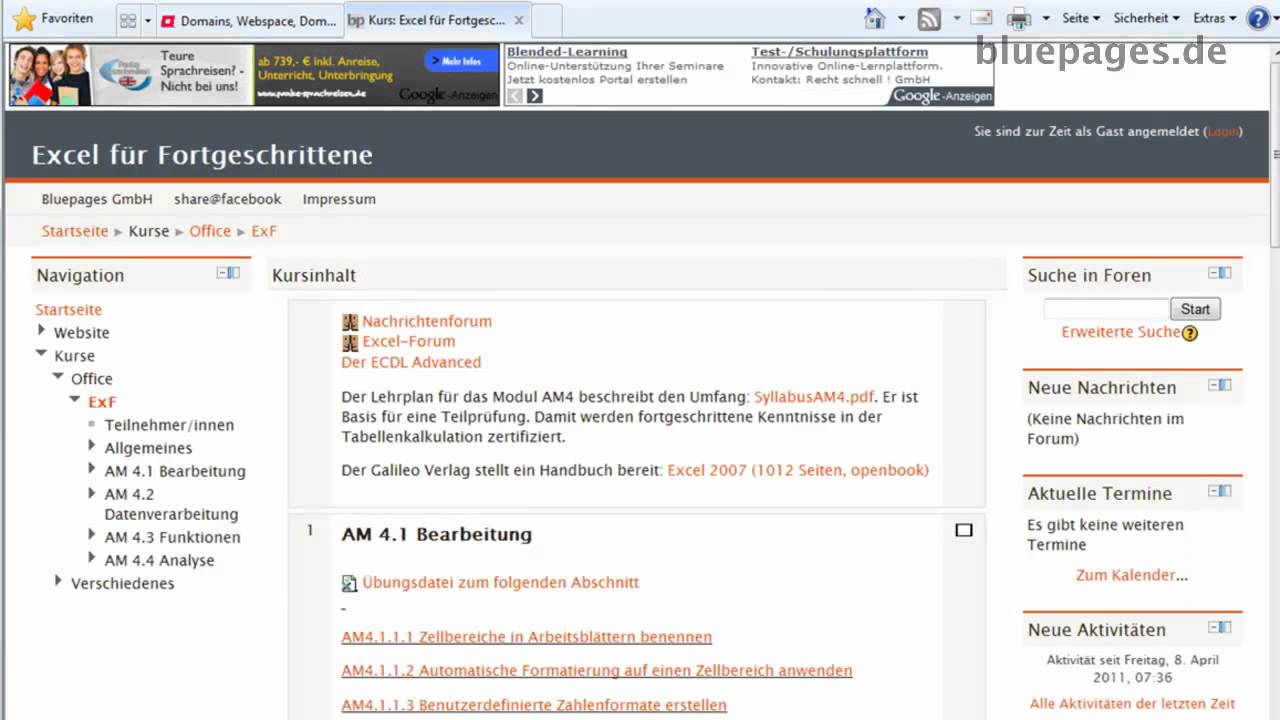Click the Login link in header
This screenshot has width=1280, height=720.
[1223, 131]
